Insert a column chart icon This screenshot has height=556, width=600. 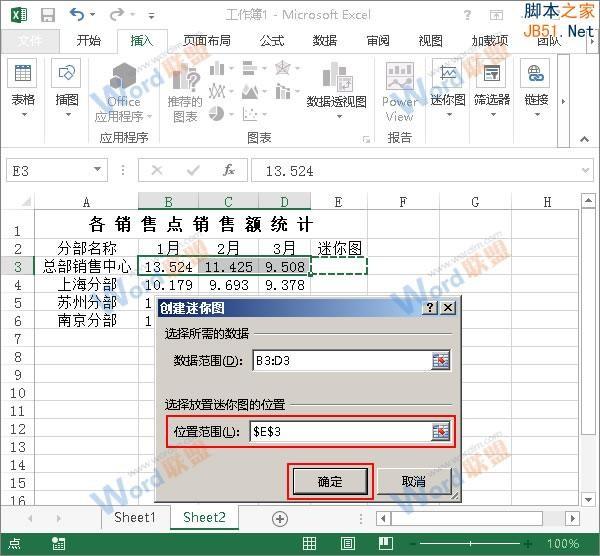[x=217, y=68]
